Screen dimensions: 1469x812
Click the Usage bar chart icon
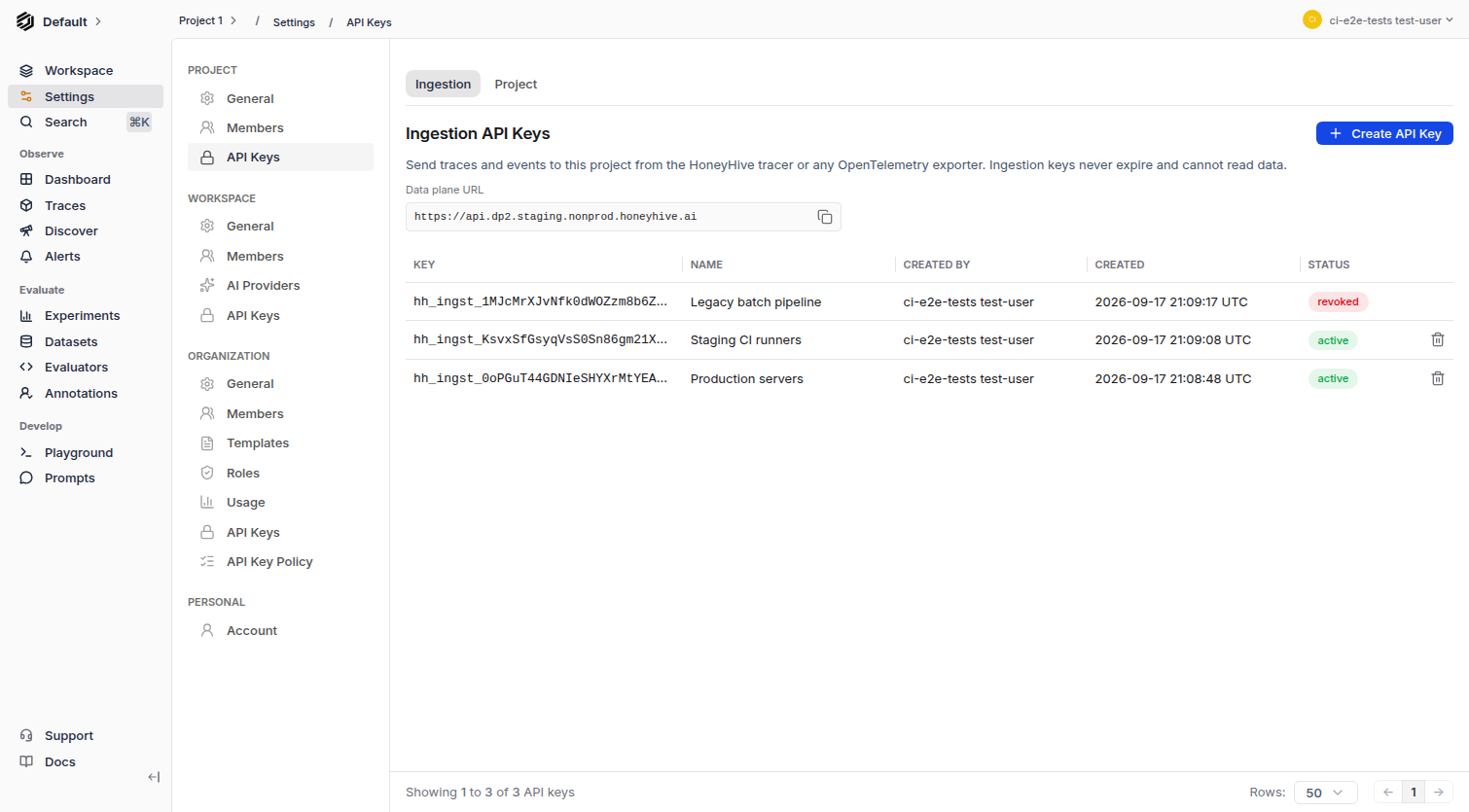[207, 503]
